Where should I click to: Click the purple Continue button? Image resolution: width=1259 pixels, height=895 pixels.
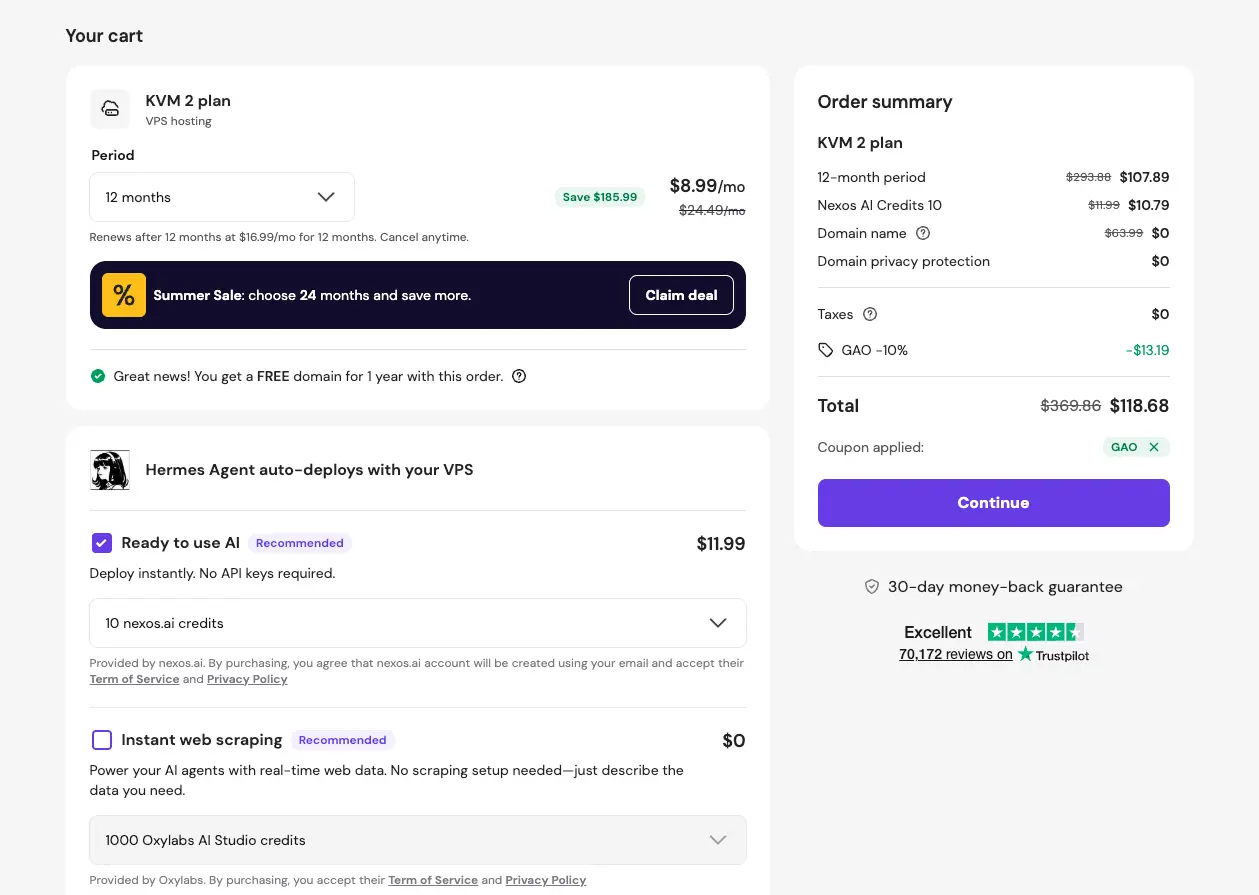pos(993,503)
